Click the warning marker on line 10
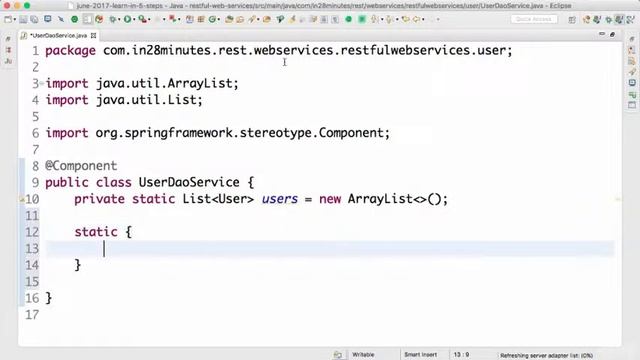Image resolution: width=640 pixels, height=360 pixels. (x=22, y=199)
